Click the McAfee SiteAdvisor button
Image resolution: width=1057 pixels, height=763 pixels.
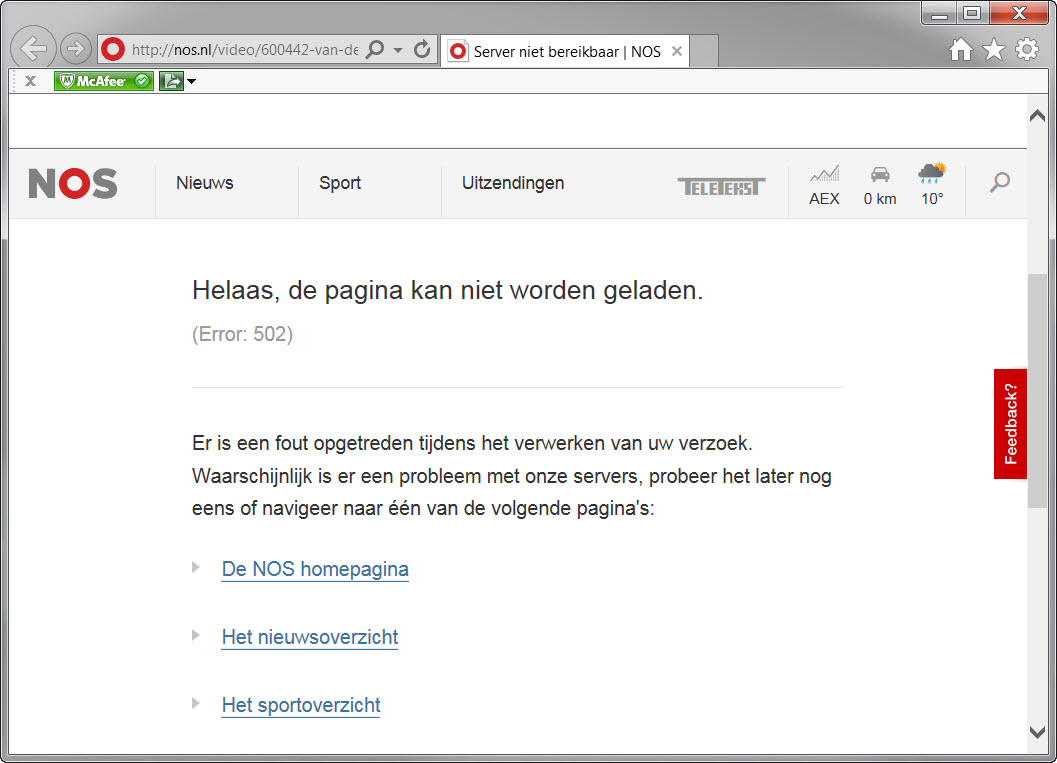[x=104, y=81]
